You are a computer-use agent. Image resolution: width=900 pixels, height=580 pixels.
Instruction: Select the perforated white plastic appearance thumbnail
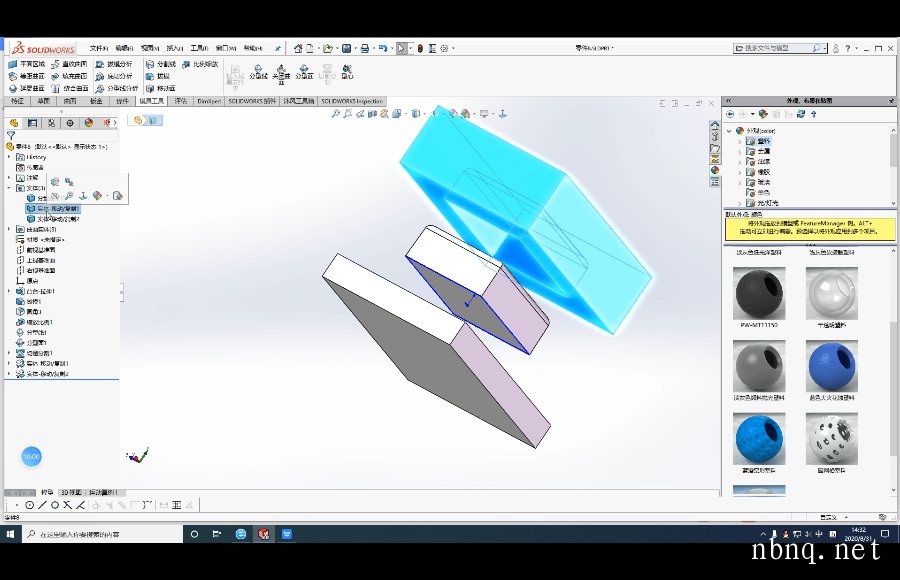[832, 439]
